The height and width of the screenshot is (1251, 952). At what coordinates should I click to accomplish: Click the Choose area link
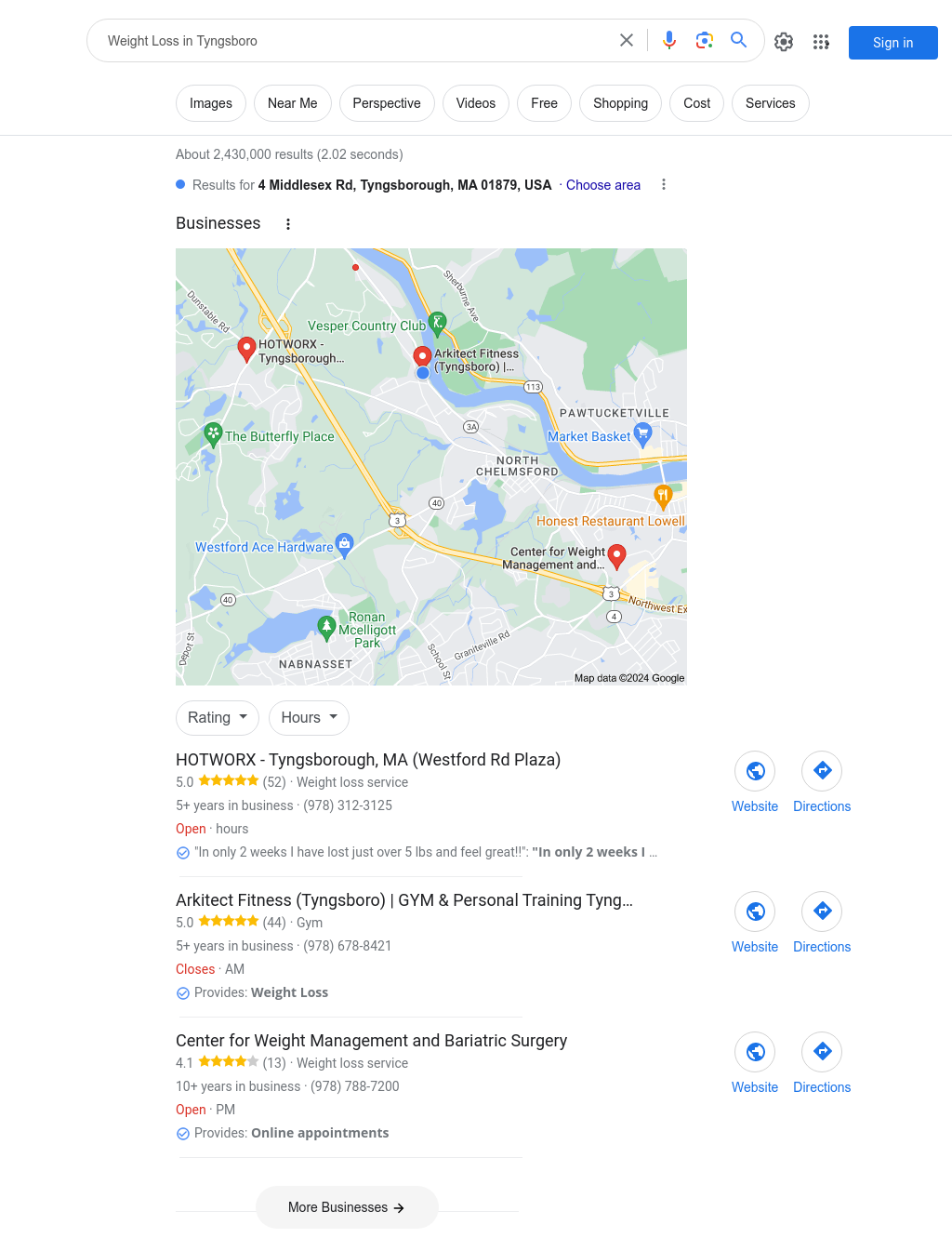coord(603,185)
